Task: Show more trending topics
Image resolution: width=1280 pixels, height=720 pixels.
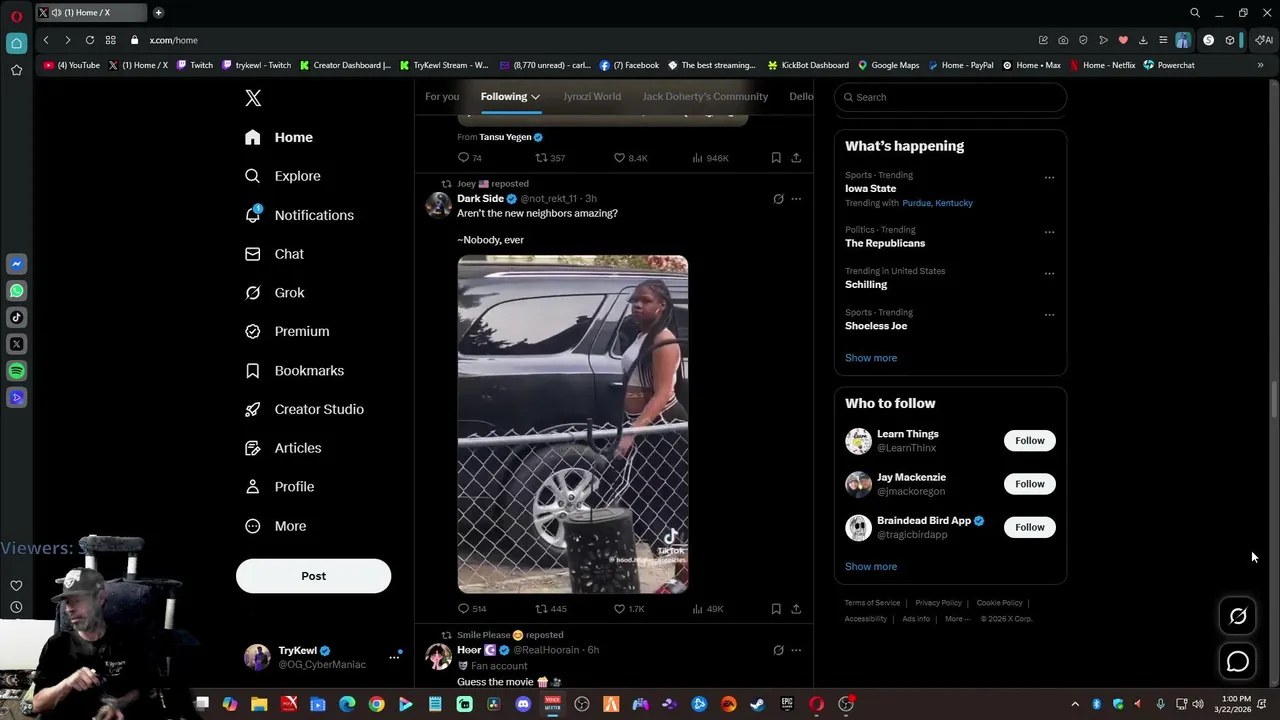Action: 871,358
